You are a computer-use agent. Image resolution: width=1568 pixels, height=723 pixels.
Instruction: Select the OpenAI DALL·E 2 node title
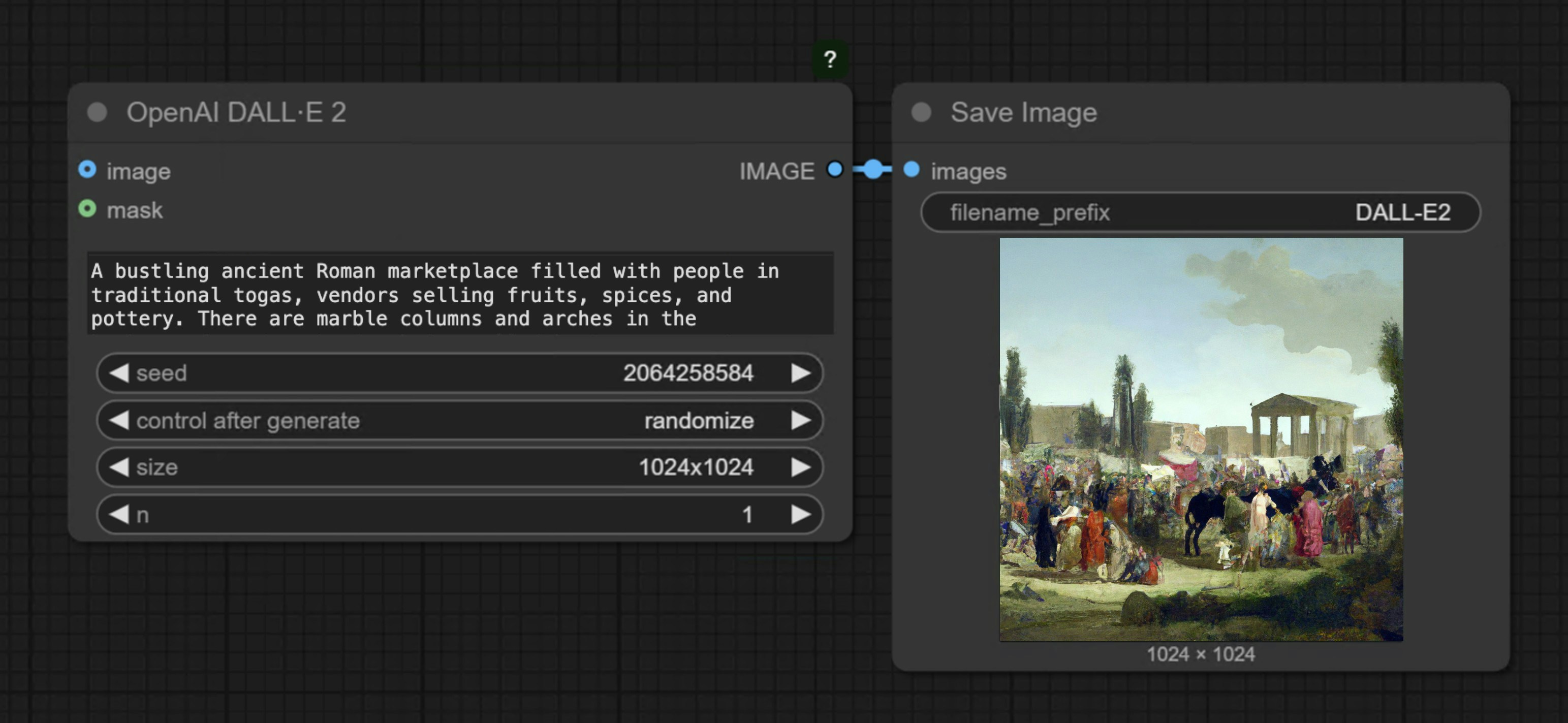coord(237,112)
